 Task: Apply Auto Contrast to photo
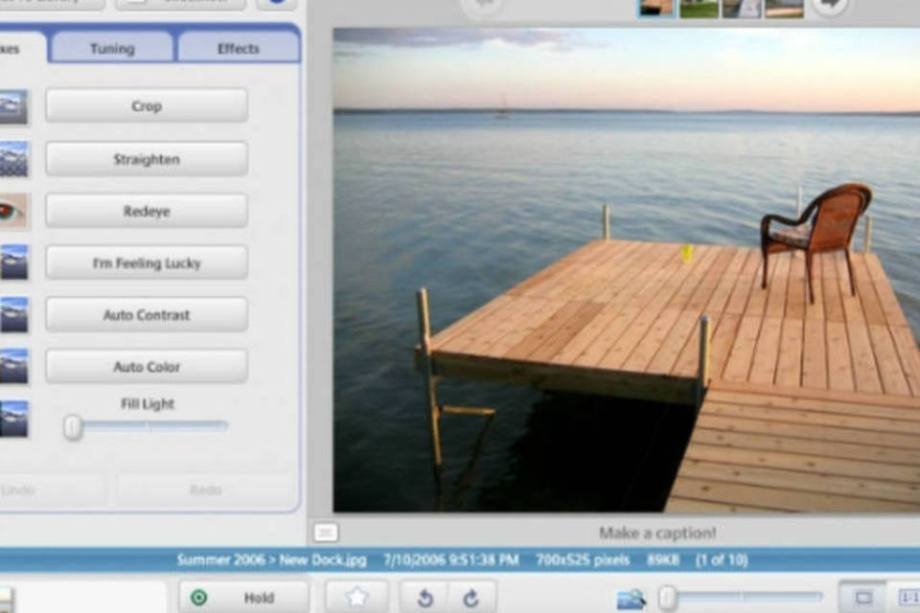click(x=146, y=315)
